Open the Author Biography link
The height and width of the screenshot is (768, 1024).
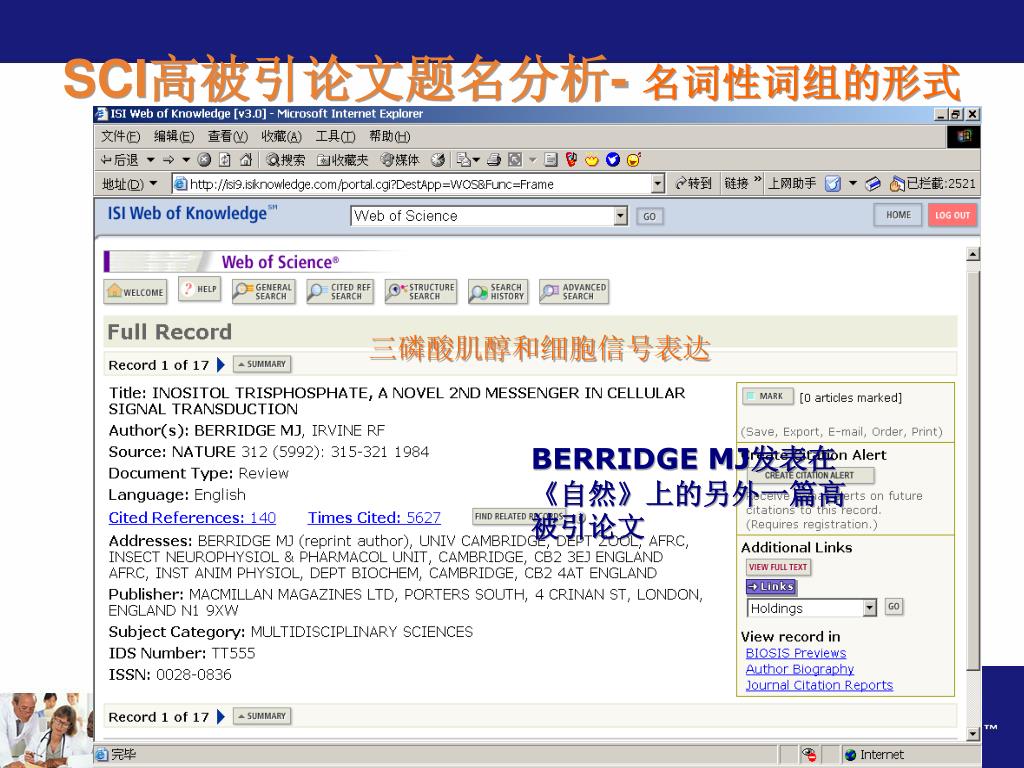point(799,669)
